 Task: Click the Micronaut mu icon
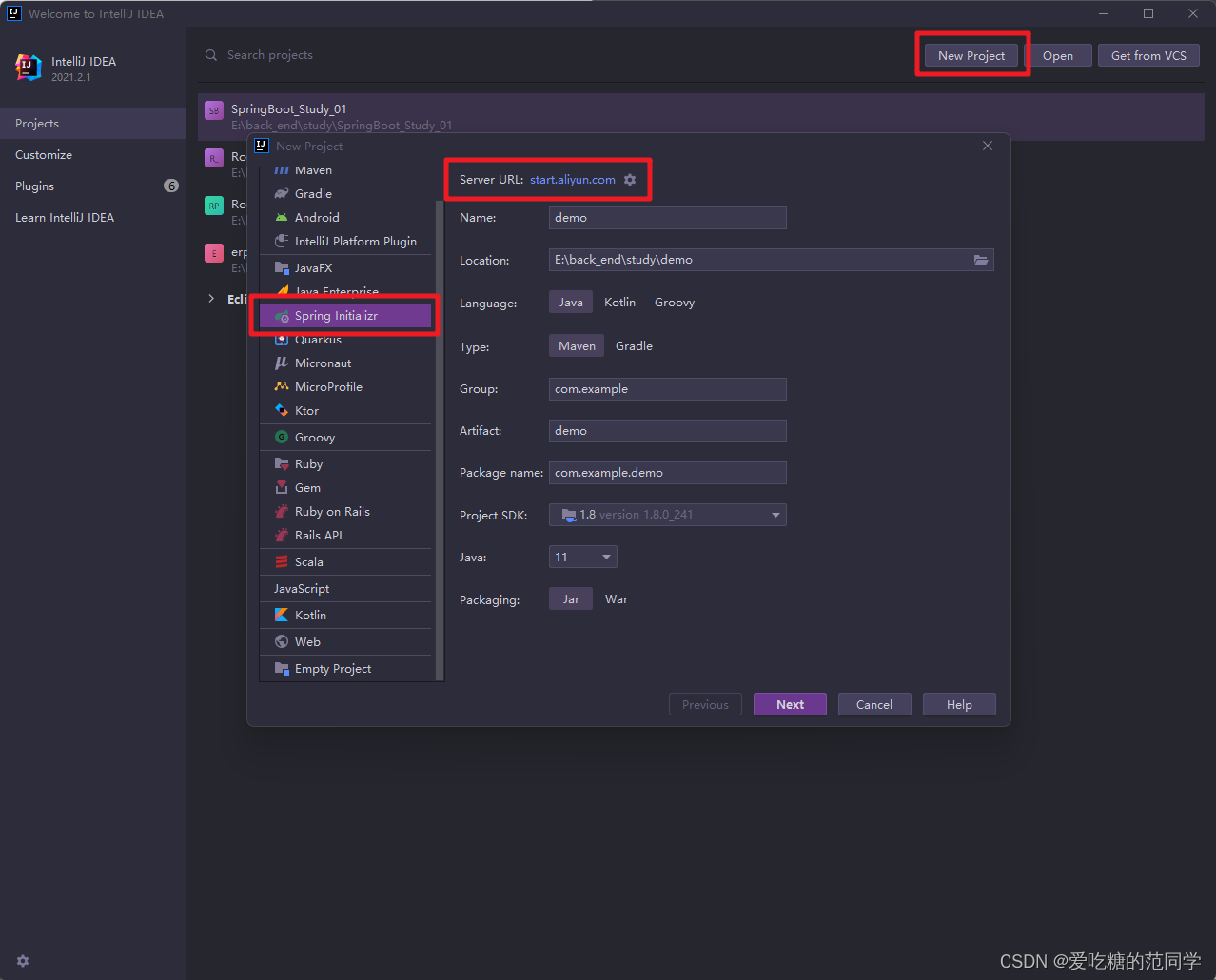tap(282, 363)
